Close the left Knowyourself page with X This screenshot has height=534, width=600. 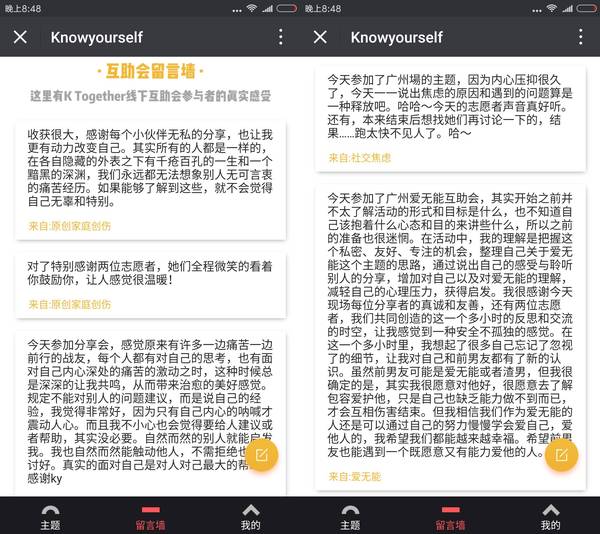[x=20, y=37]
